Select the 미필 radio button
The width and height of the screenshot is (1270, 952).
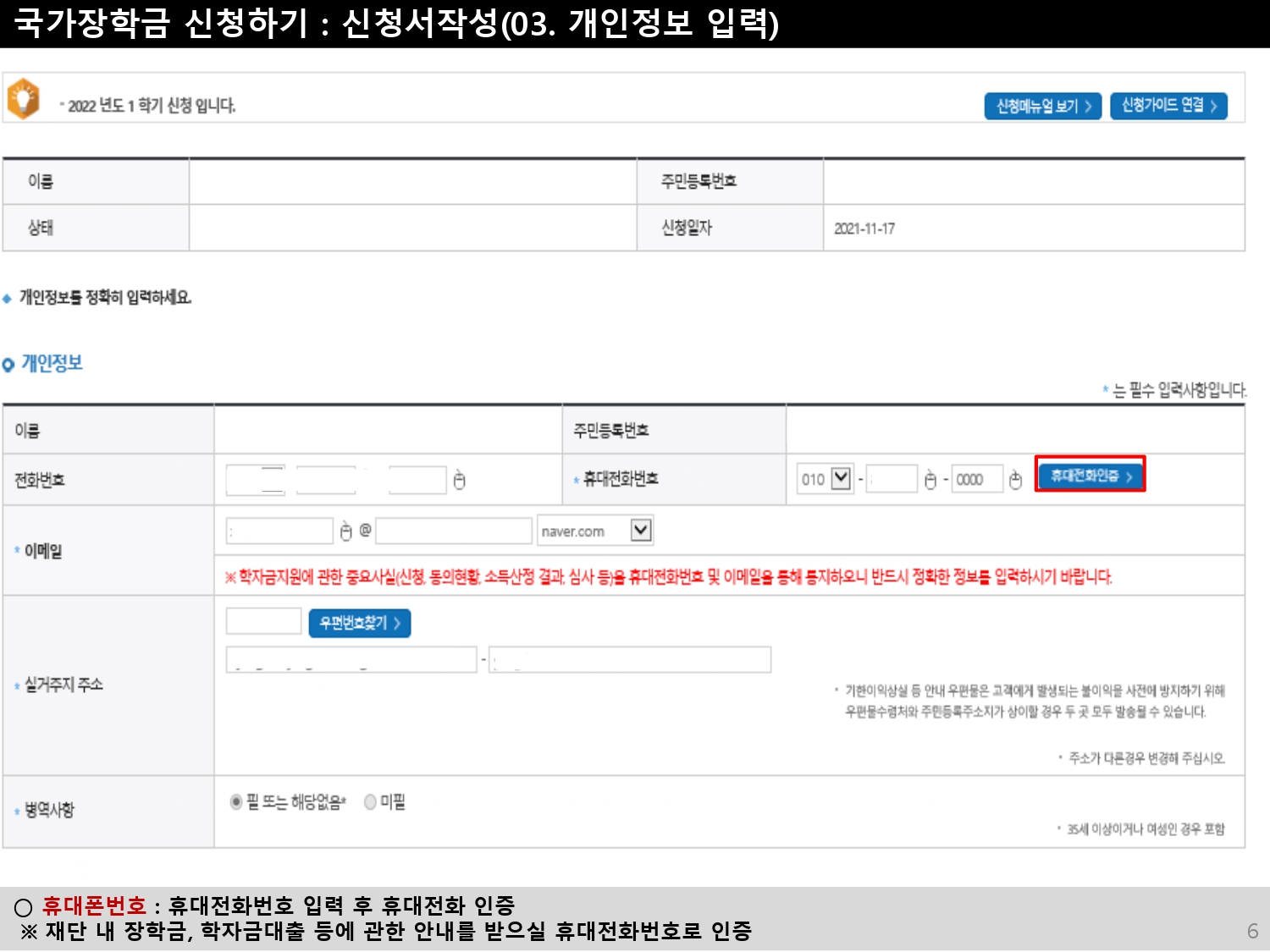(x=370, y=801)
